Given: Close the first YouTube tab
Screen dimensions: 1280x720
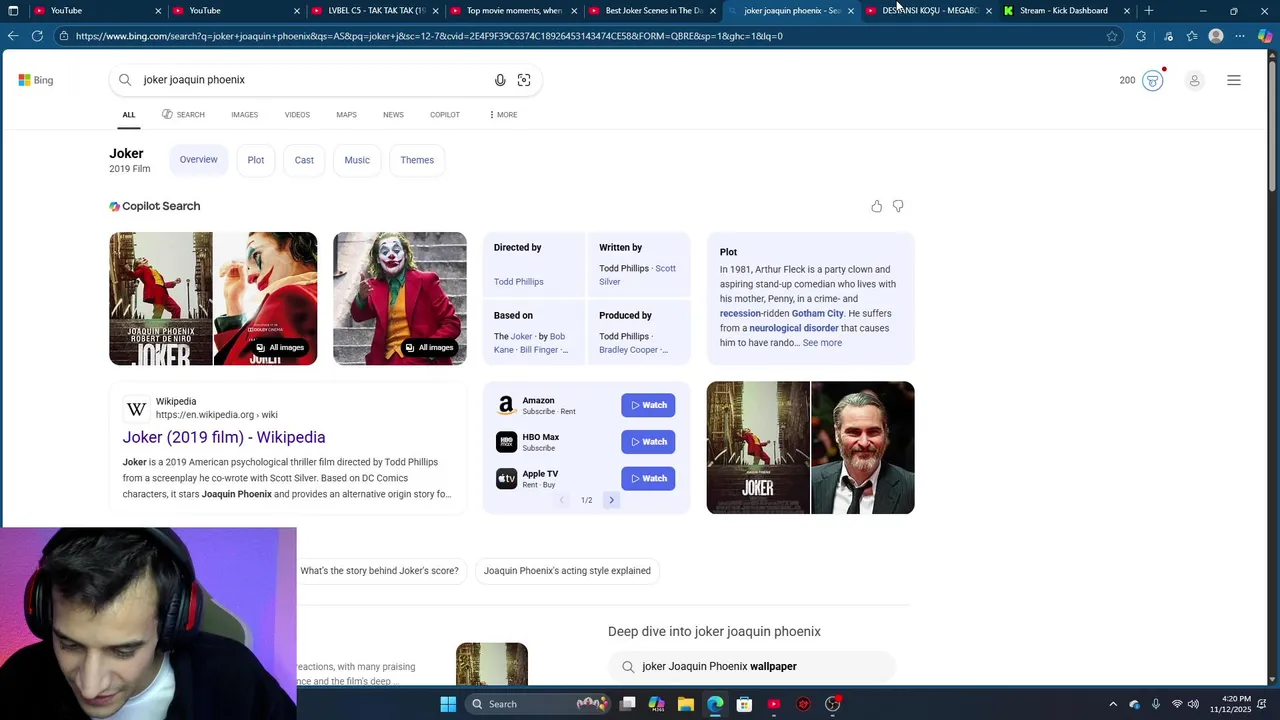Looking at the screenshot, I should (x=158, y=11).
